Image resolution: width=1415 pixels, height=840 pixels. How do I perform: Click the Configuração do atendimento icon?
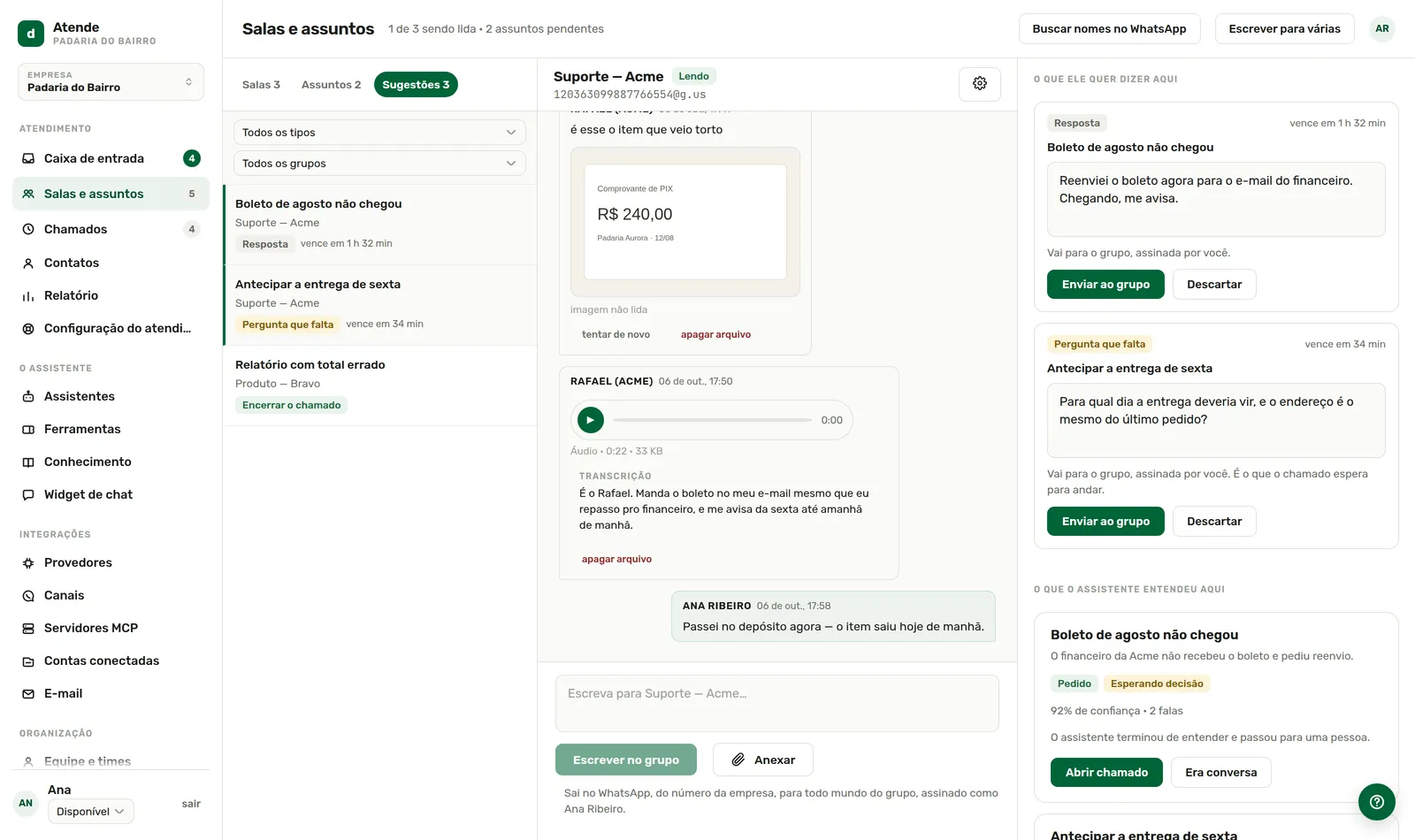pos(28,328)
